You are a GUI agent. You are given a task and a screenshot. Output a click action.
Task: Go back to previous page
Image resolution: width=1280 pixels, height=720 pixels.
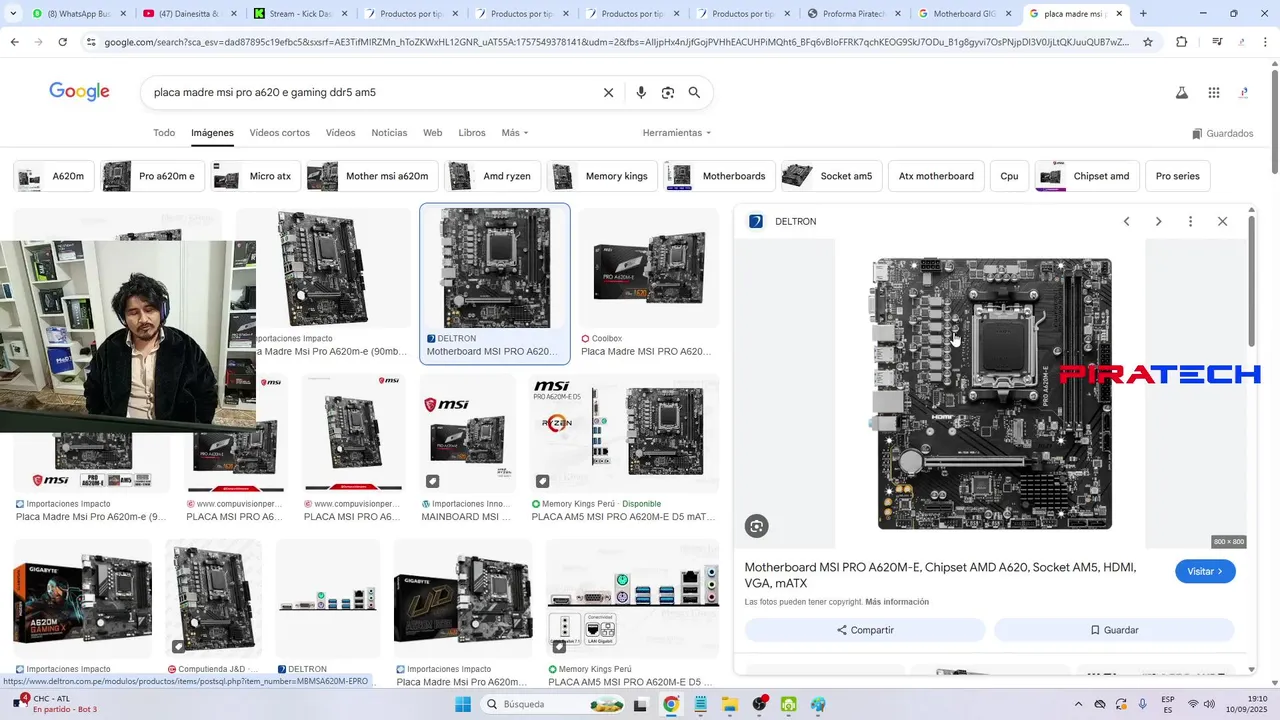point(15,42)
